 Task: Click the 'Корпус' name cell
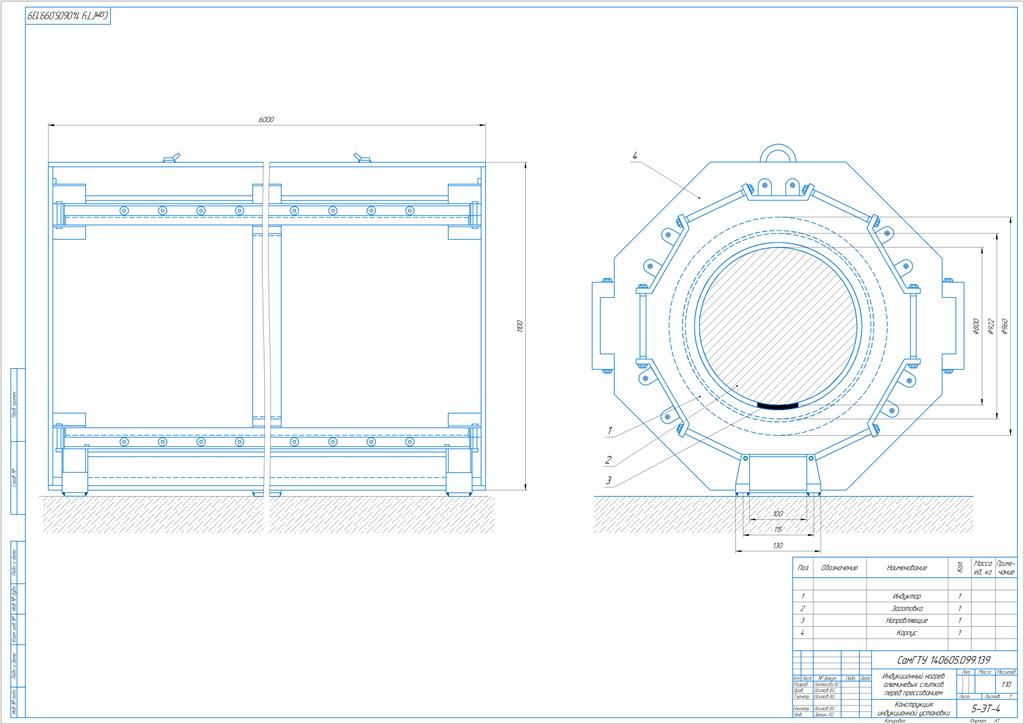[906, 633]
